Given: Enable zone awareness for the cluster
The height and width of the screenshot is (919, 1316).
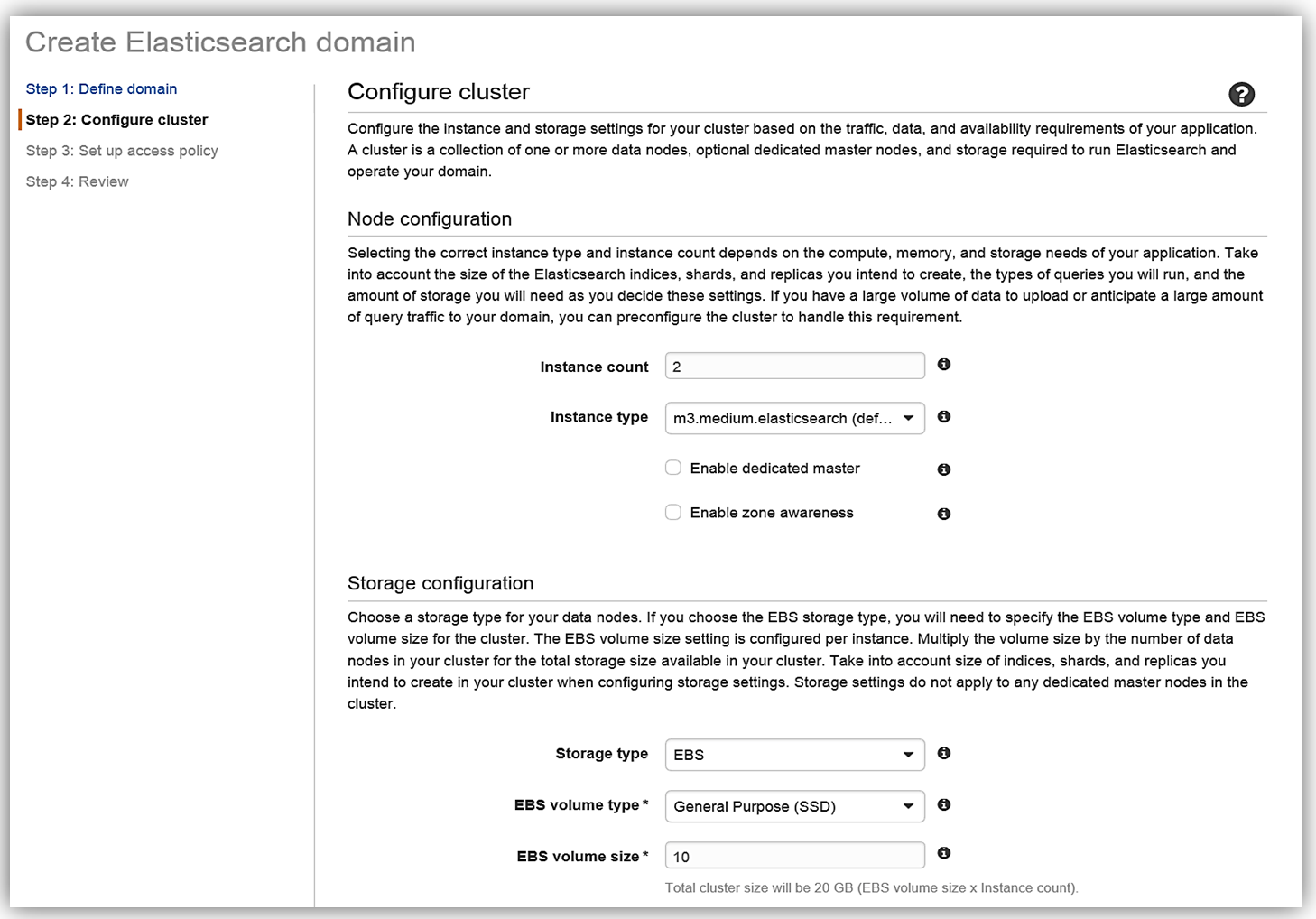Looking at the screenshot, I should coord(673,511).
